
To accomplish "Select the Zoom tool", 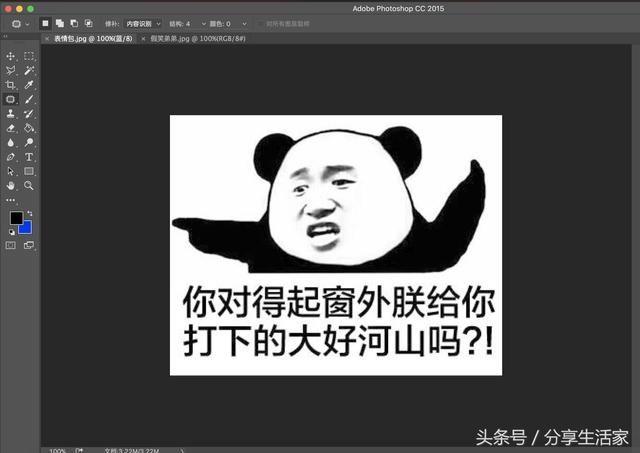I will pyautogui.click(x=29, y=186).
